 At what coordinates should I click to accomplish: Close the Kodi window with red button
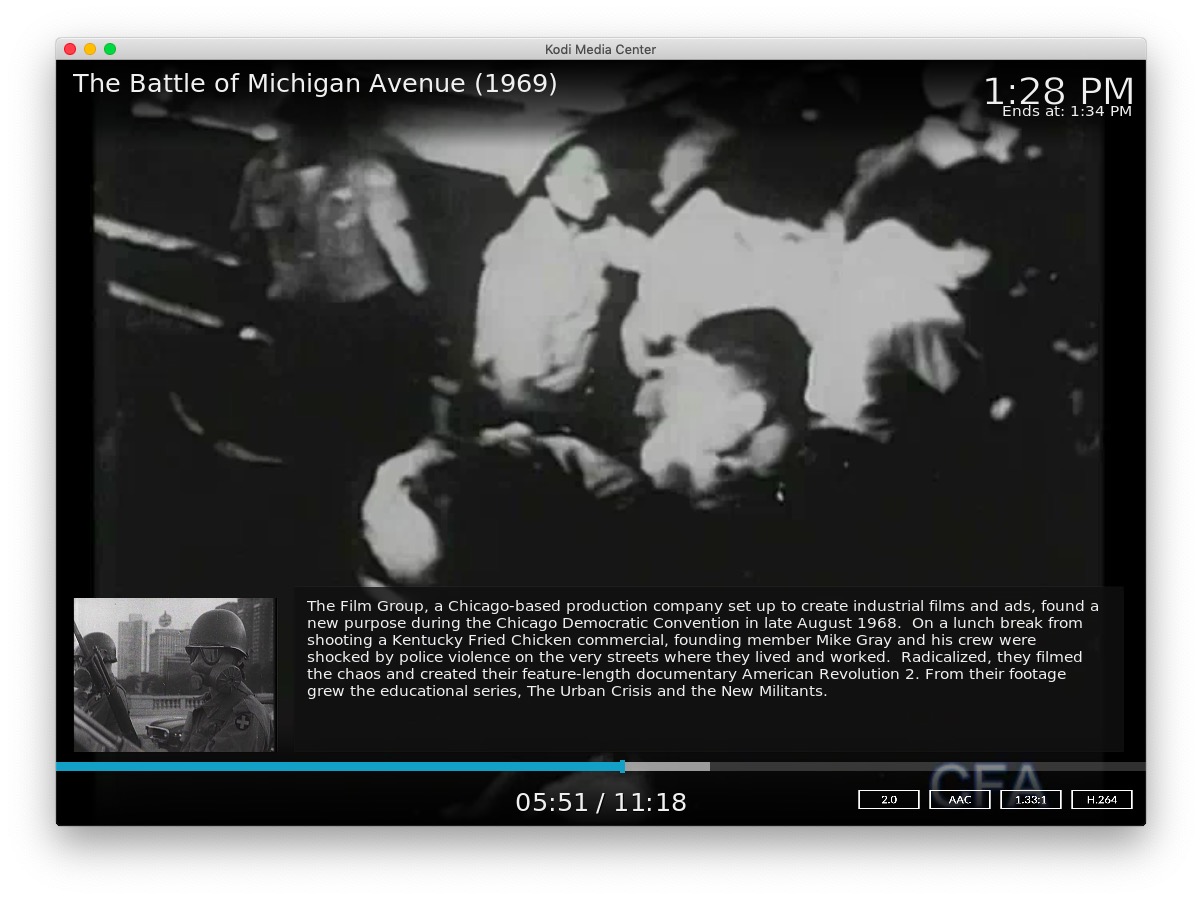(x=70, y=49)
